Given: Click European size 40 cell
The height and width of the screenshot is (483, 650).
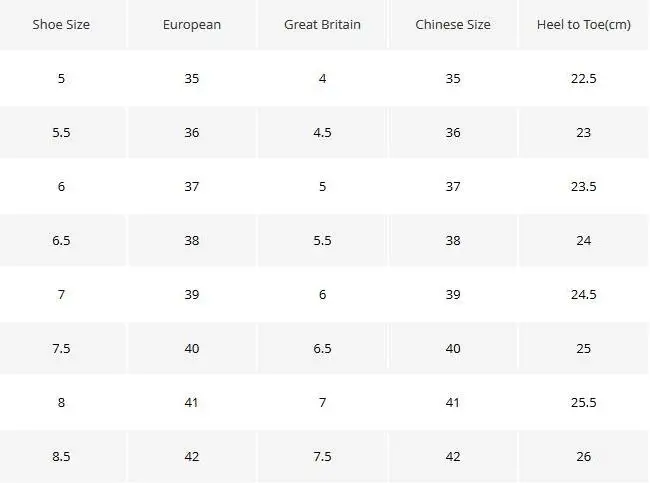Looking at the screenshot, I should (192, 348).
